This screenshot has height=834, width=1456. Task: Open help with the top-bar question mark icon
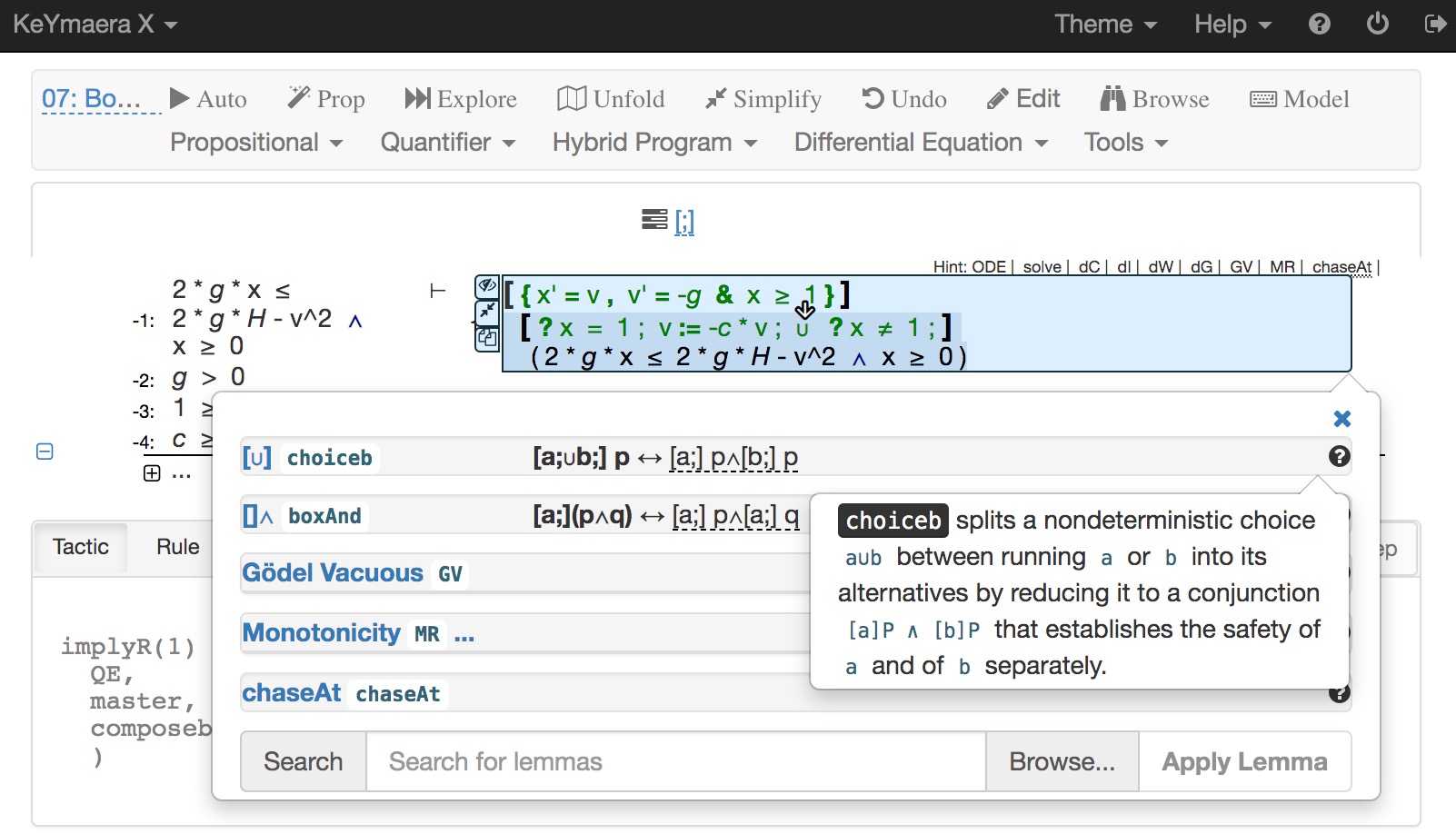coord(1319,24)
